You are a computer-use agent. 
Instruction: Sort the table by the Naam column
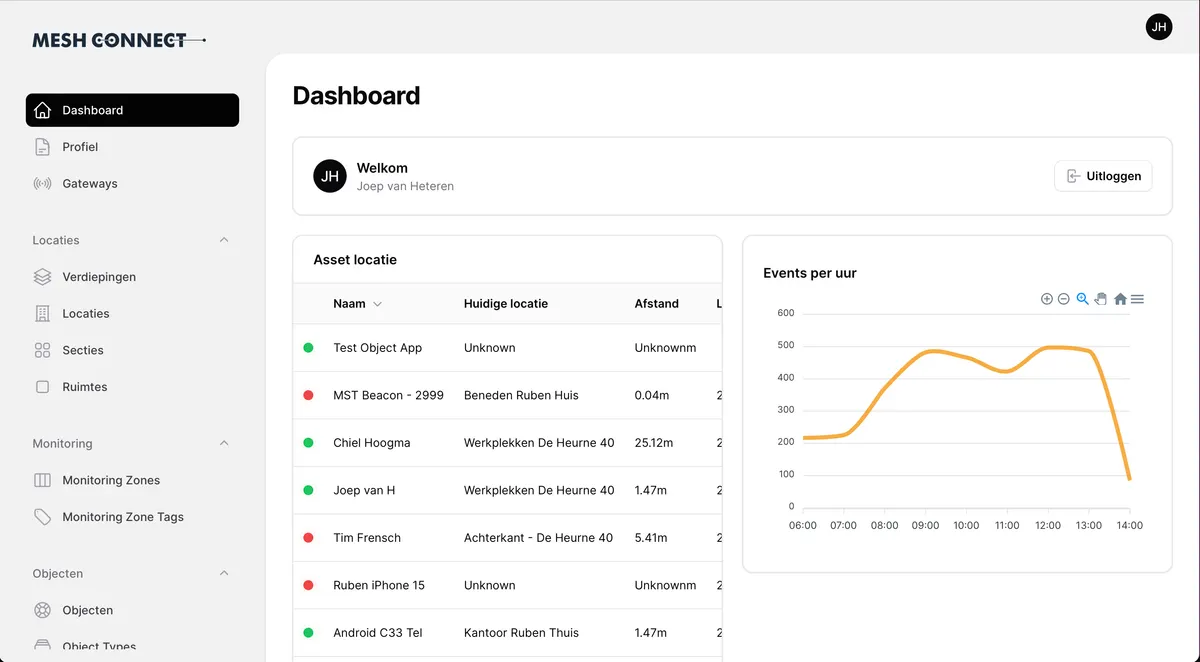[x=356, y=303]
